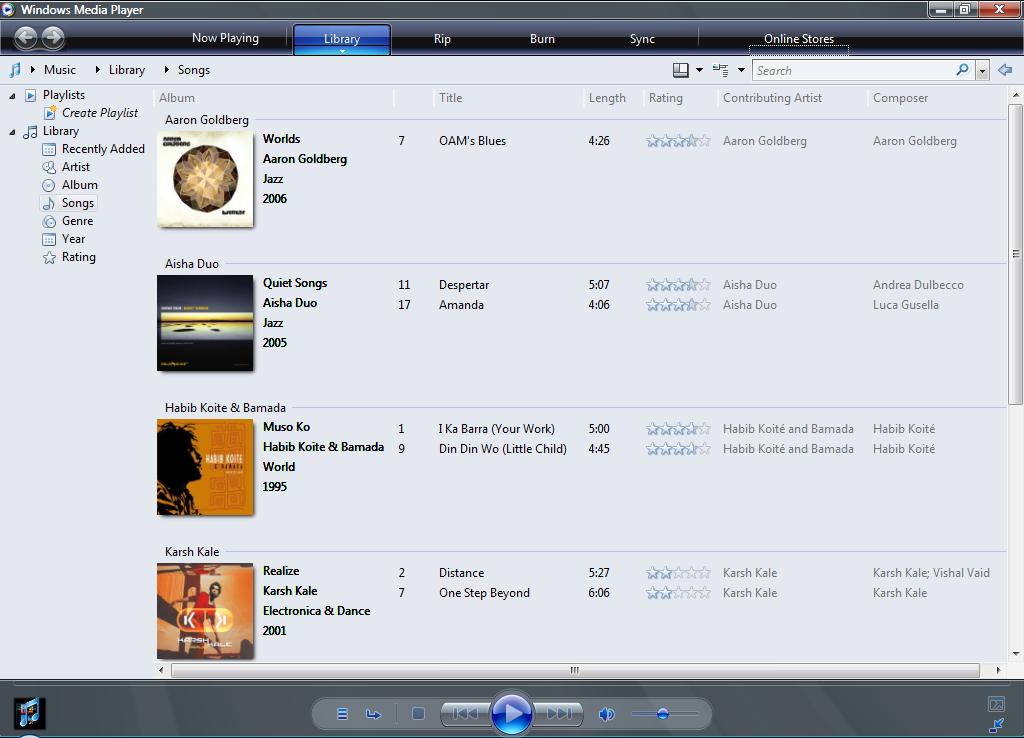The width and height of the screenshot is (1024, 738).
Task: Click the Year calendar icon in sidebar
Action: pos(49,239)
